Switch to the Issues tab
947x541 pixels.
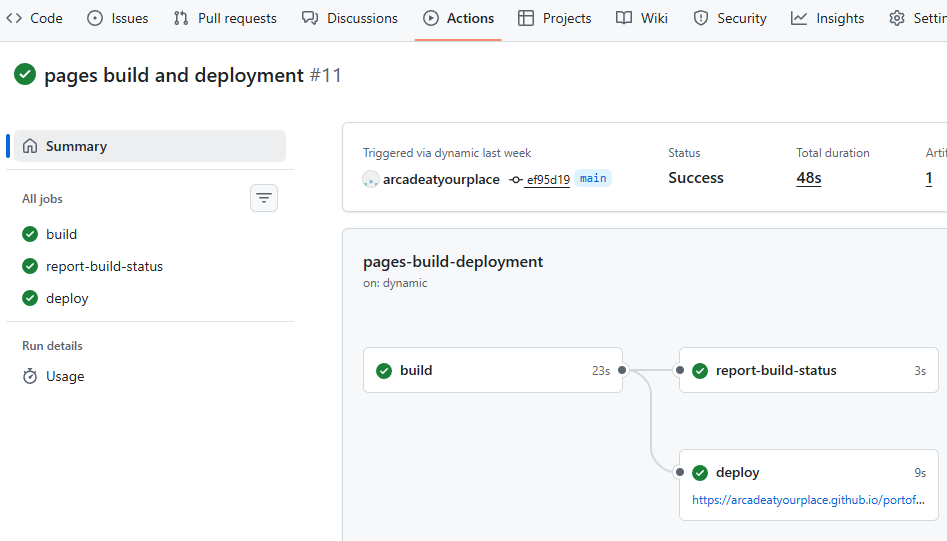118,18
